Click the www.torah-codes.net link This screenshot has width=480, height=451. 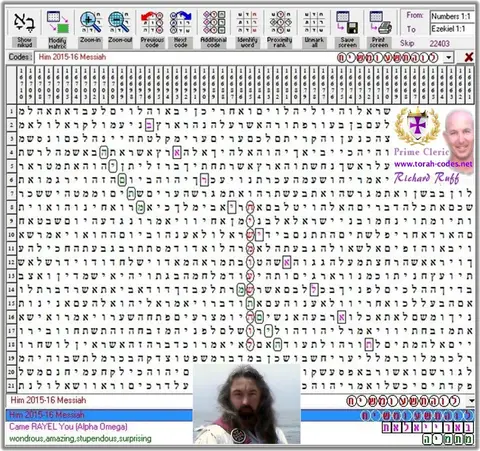[x=433, y=164]
